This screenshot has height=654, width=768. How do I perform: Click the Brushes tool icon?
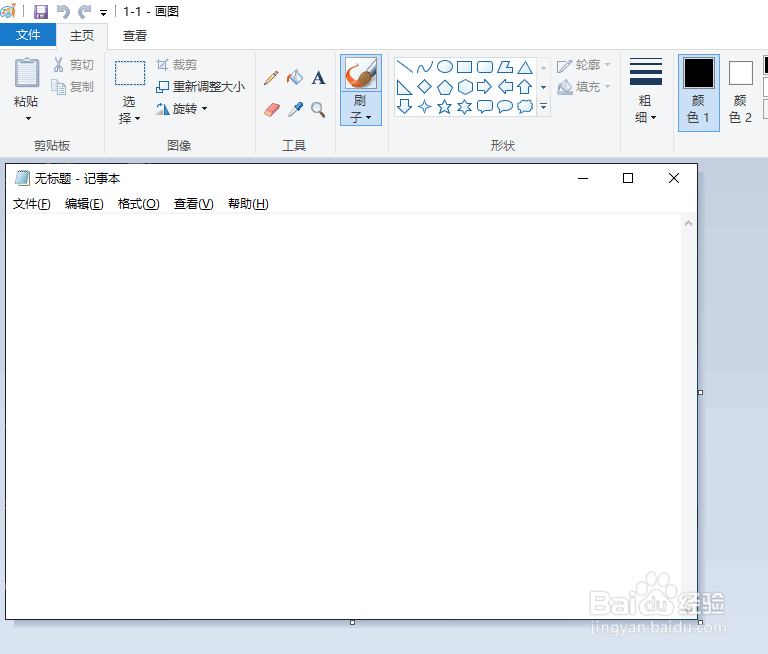pyautogui.click(x=361, y=73)
